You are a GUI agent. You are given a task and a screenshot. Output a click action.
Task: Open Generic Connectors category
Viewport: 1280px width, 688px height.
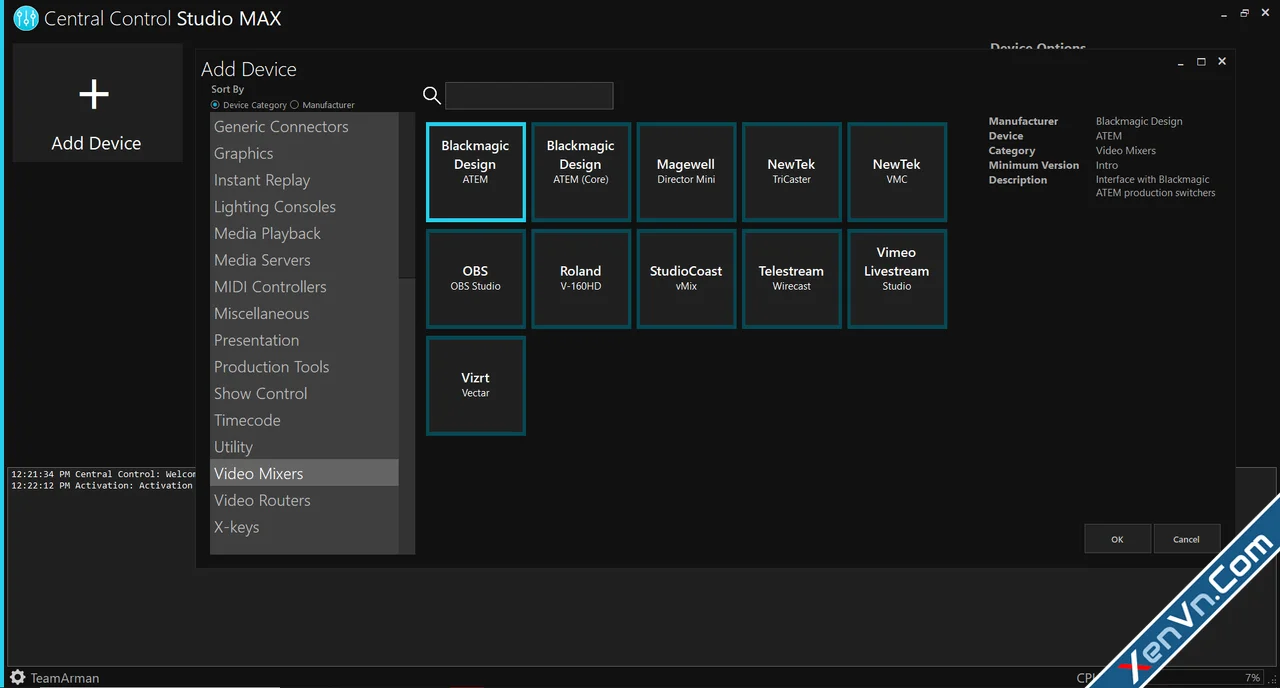click(x=304, y=127)
